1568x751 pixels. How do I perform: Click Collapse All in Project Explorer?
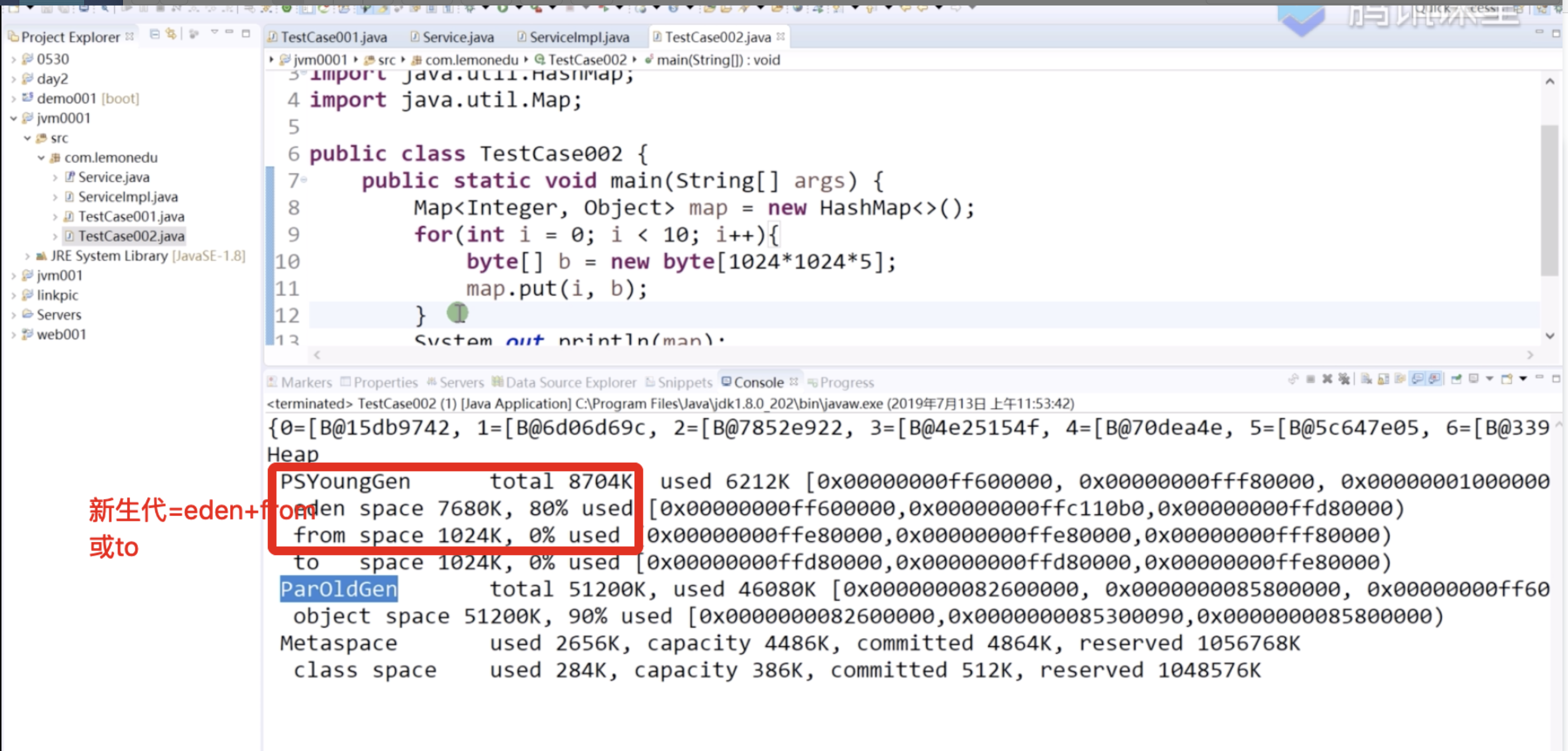(155, 34)
